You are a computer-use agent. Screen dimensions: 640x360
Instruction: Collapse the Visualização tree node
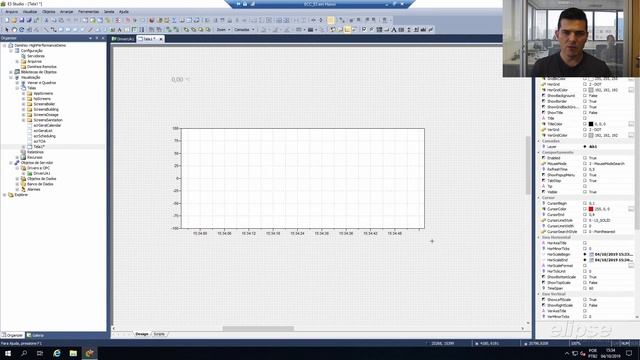(x=11, y=77)
